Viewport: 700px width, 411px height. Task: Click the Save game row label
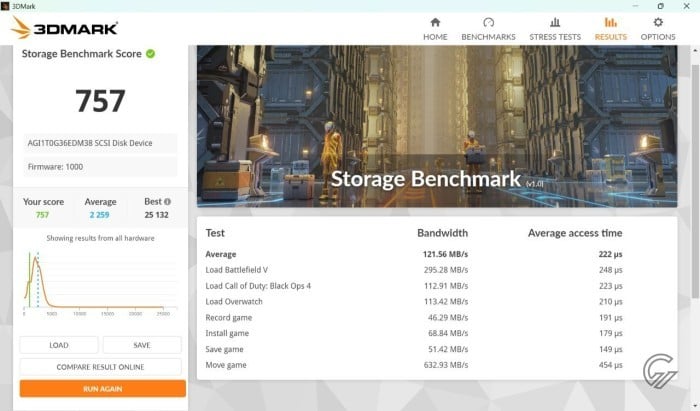(x=225, y=349)
